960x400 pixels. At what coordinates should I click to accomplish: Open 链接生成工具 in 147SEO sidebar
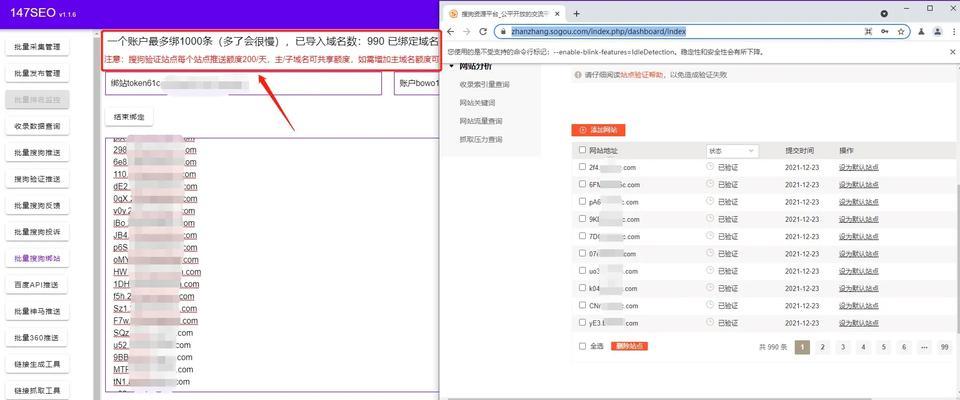pyautogui.click(x=37, y=364)
